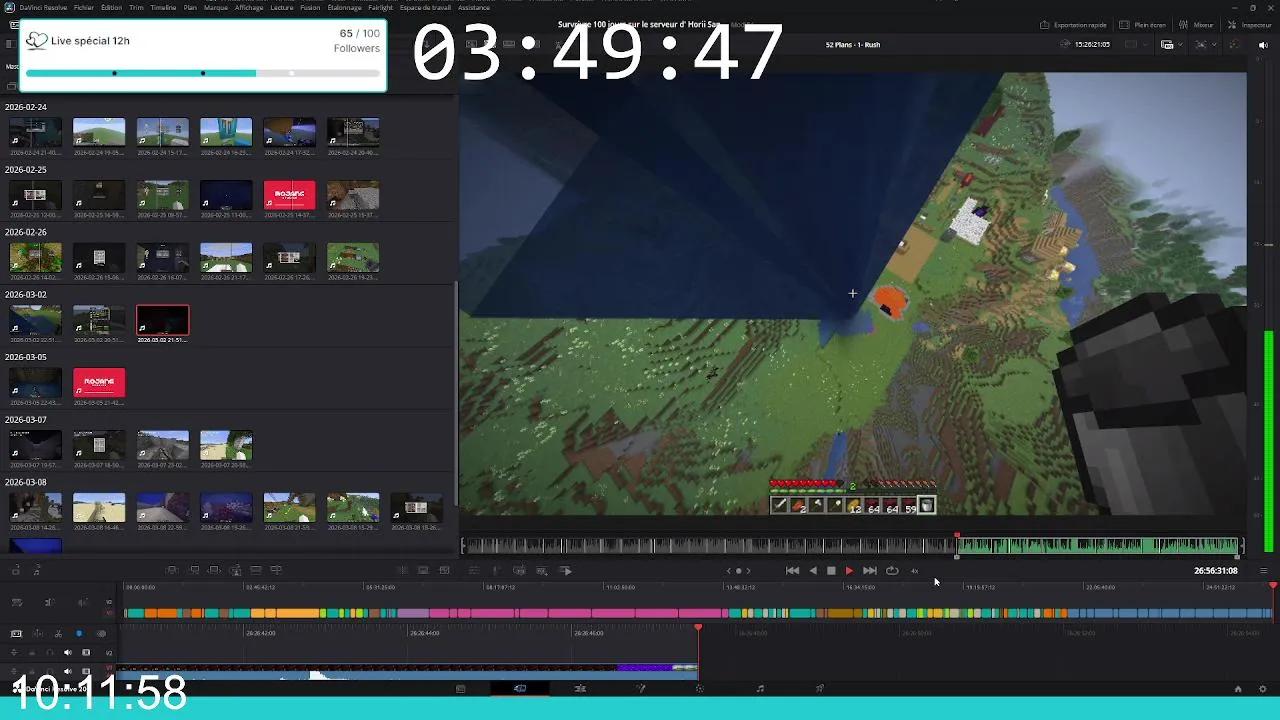Click the '52 Plans - 1- Rush' viewer title
The width and height of the screenshot is (1280, 720).
tap(853, 44)
